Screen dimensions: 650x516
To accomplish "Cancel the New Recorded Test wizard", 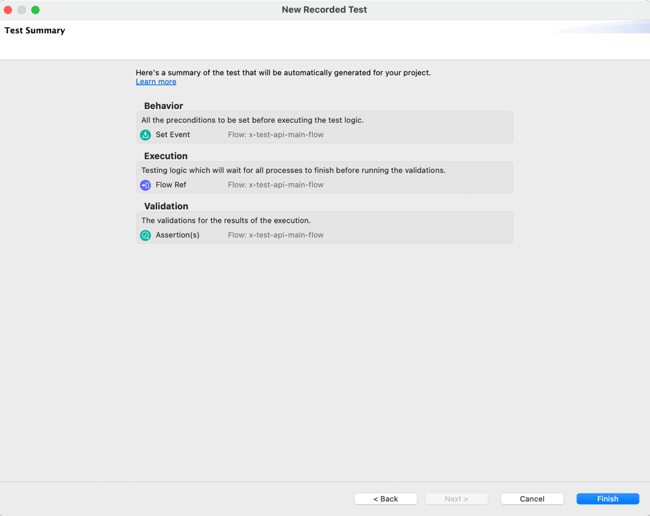I will point(532,499).
